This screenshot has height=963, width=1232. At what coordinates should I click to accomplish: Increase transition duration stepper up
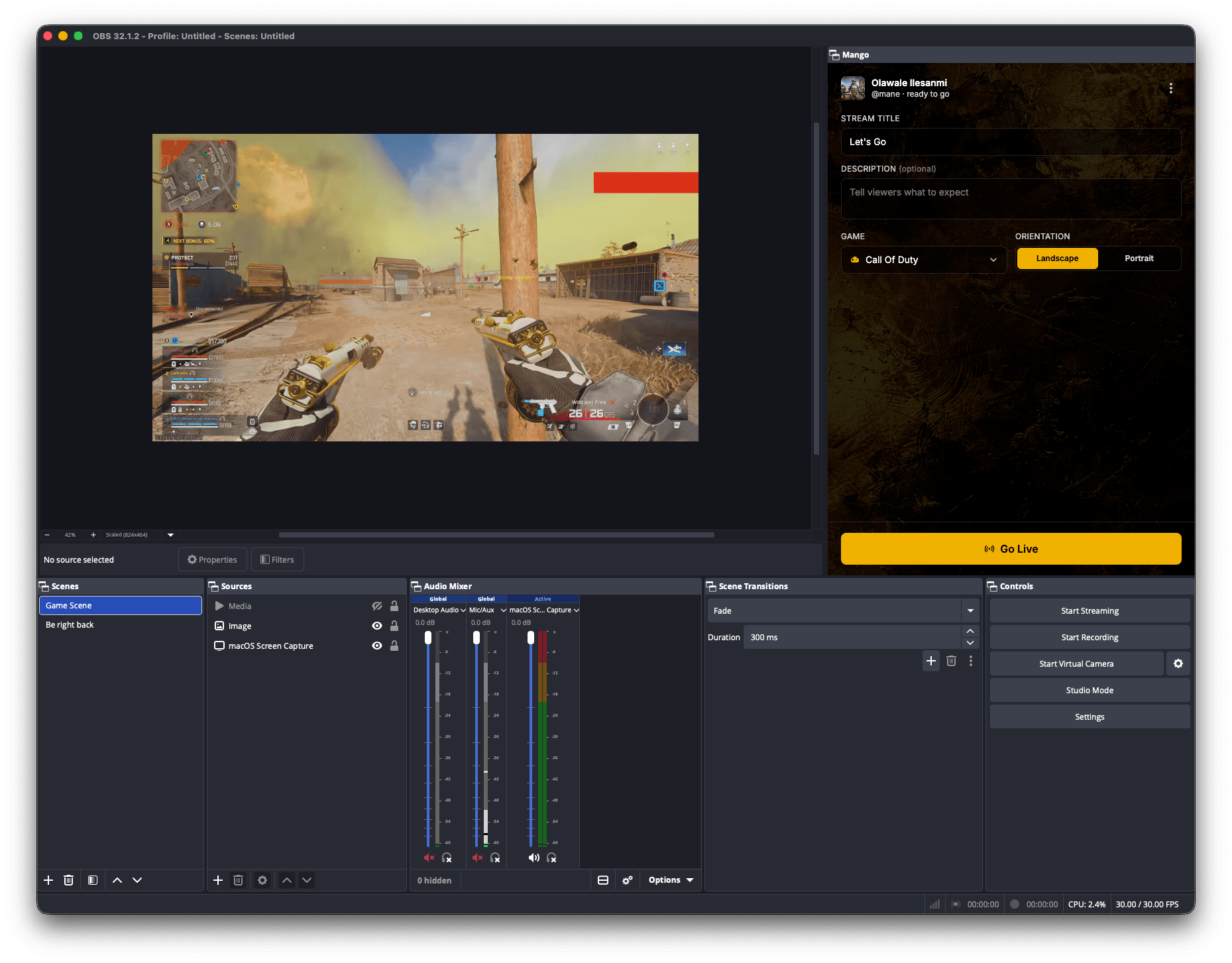tap(970, 631)
